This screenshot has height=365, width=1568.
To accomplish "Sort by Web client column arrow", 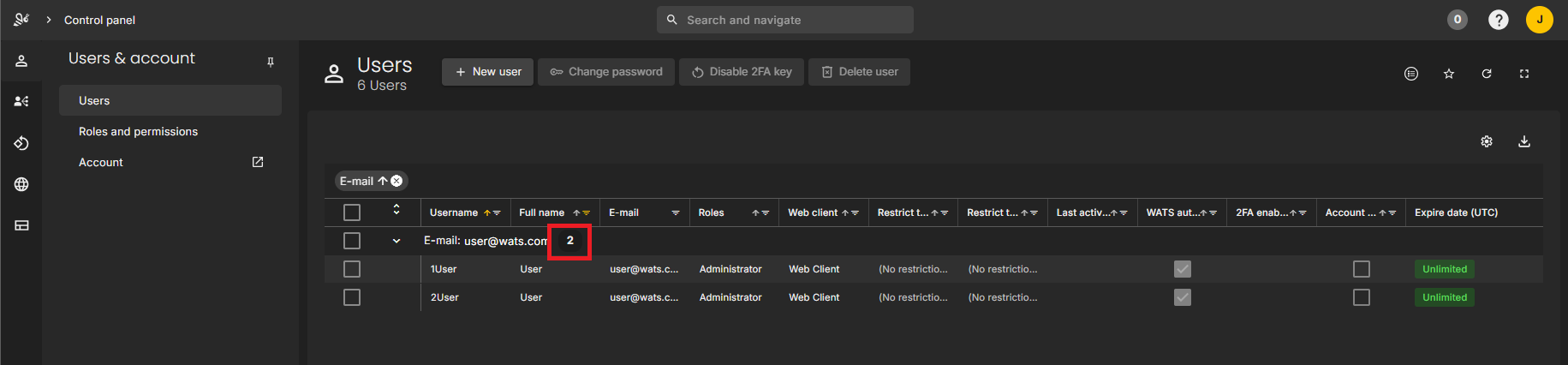I will tap(845, 212).
